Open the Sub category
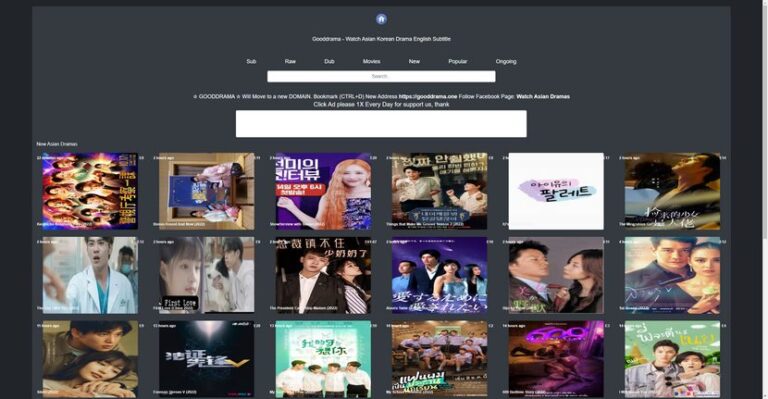 coord(251,62)
